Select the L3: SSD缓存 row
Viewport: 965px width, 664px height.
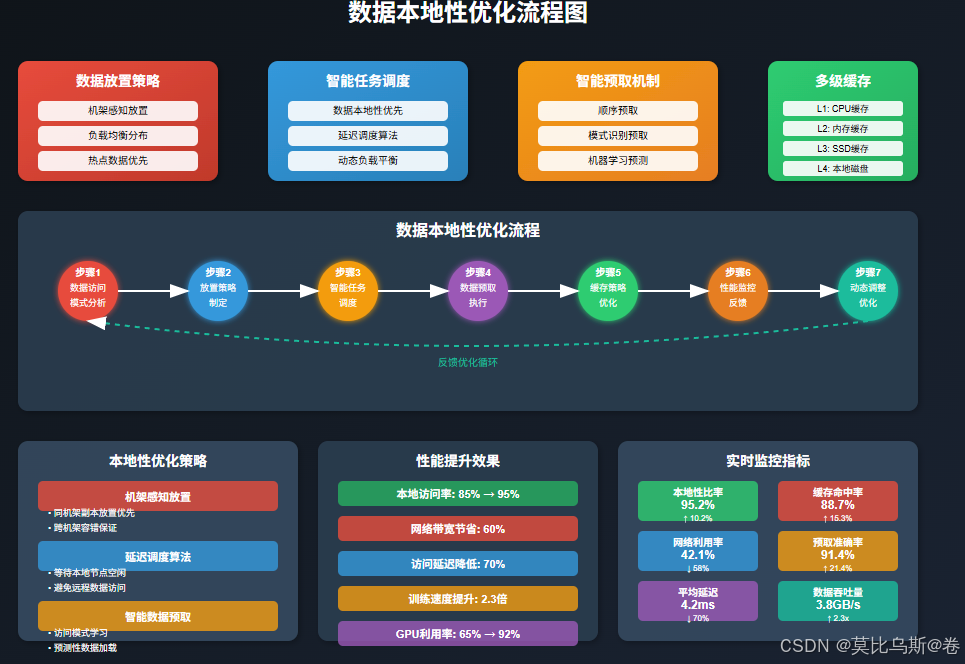coord(843,148)
